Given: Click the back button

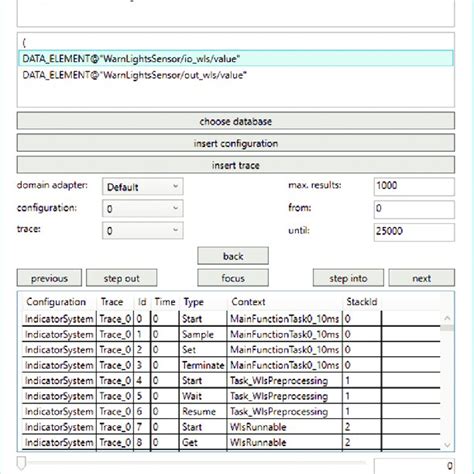Looking at the screenshot, I should [x=233, y=256].
